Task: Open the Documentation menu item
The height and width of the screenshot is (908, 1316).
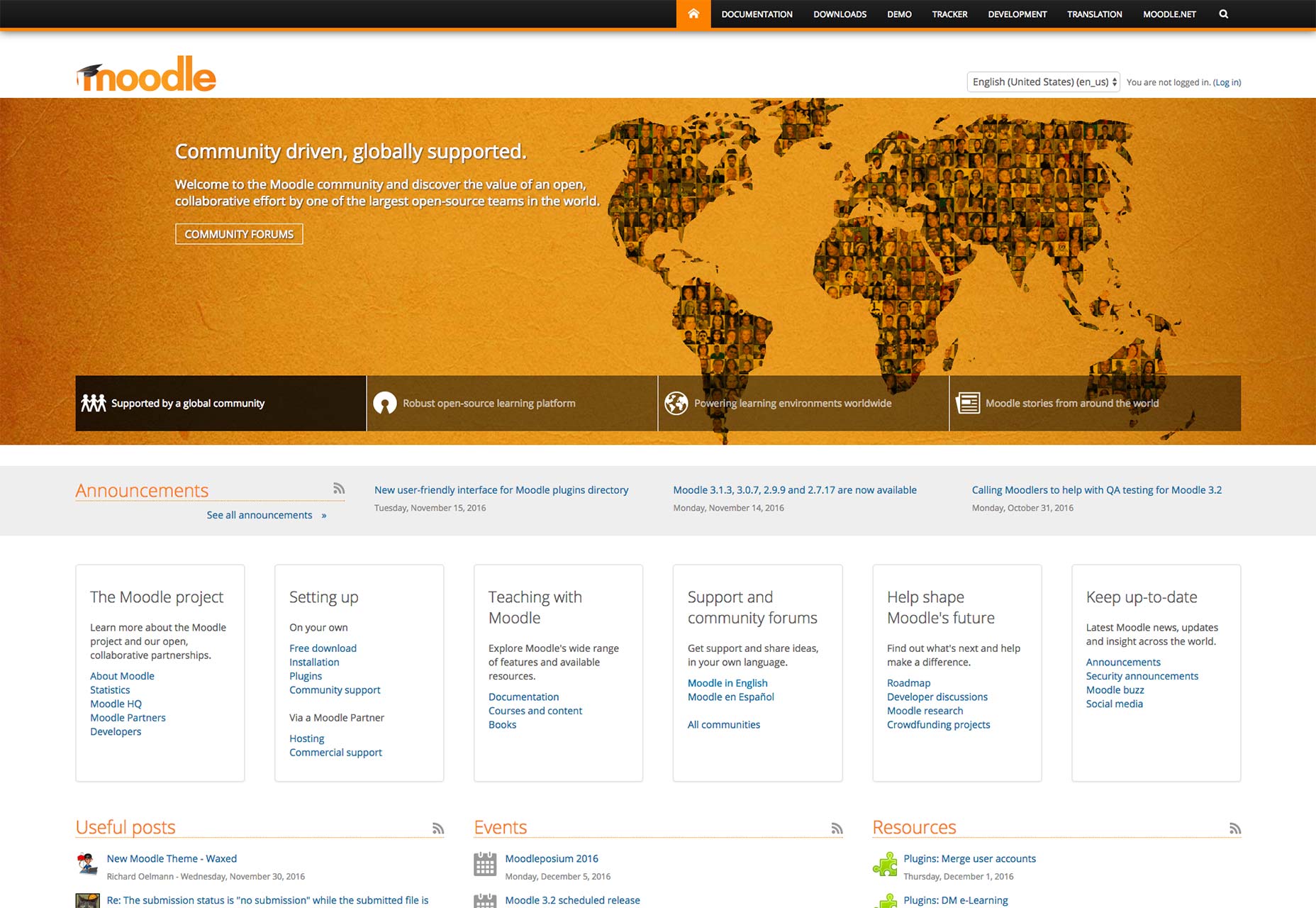Action: pos(757,14)
